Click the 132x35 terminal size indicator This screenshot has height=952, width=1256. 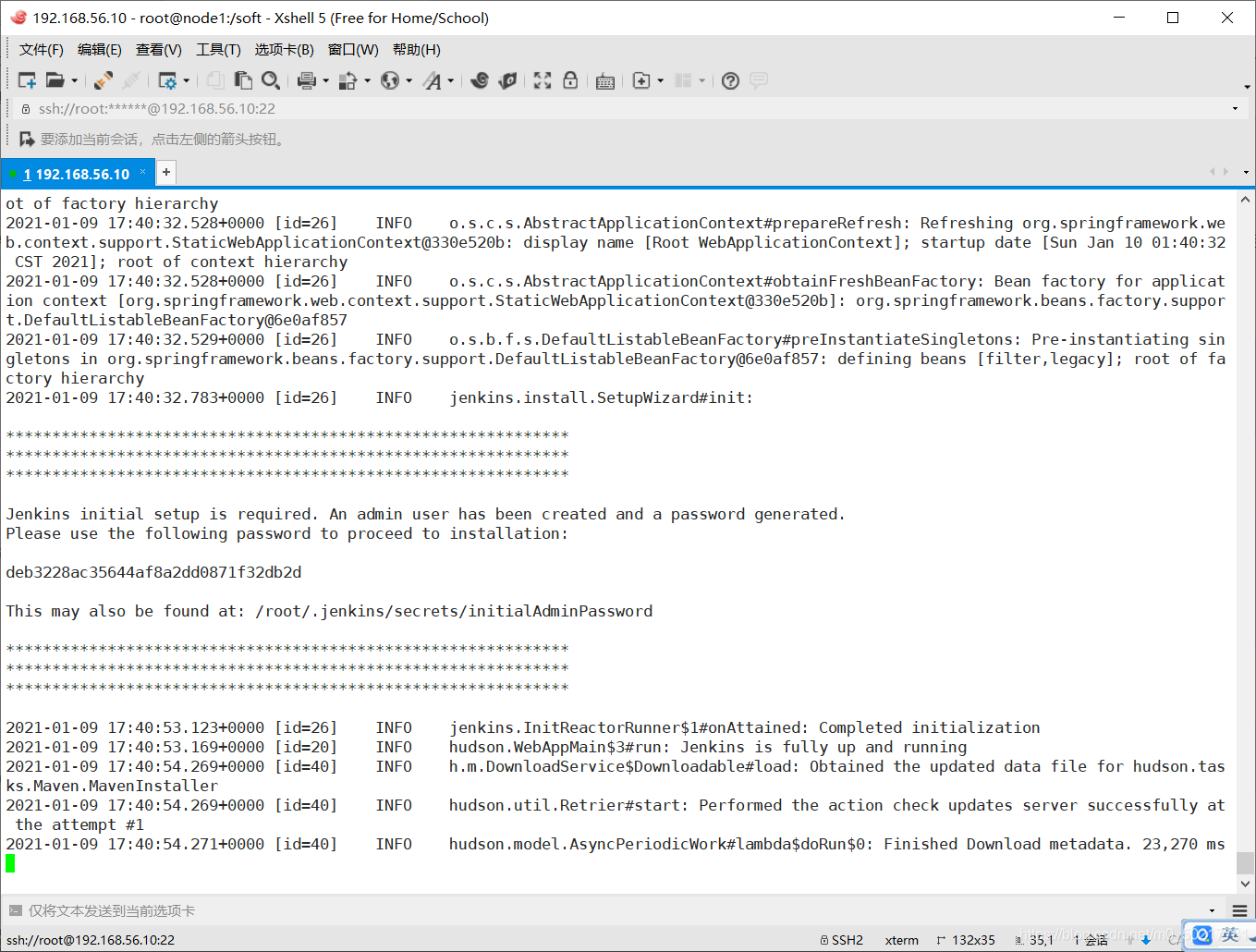[966, 940]
